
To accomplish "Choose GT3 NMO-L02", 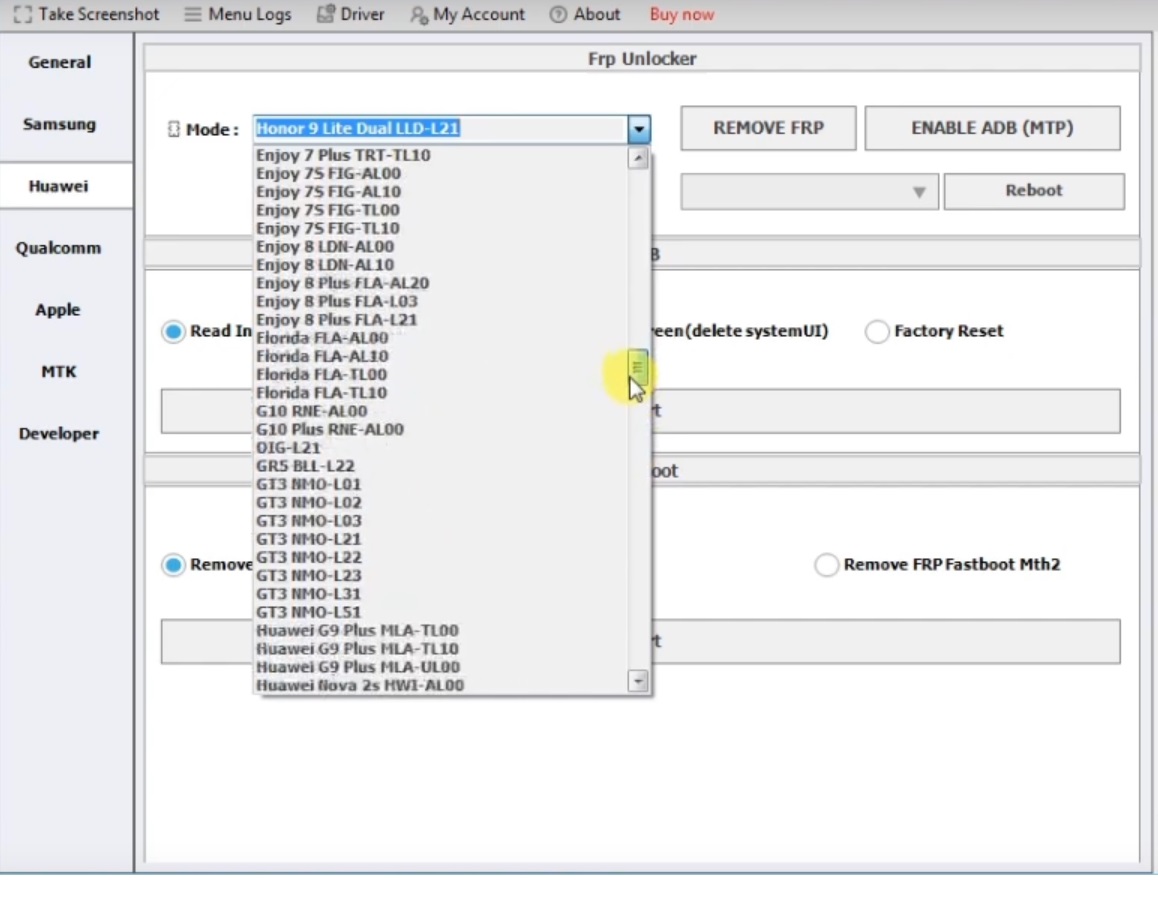I will coord(441,502).
